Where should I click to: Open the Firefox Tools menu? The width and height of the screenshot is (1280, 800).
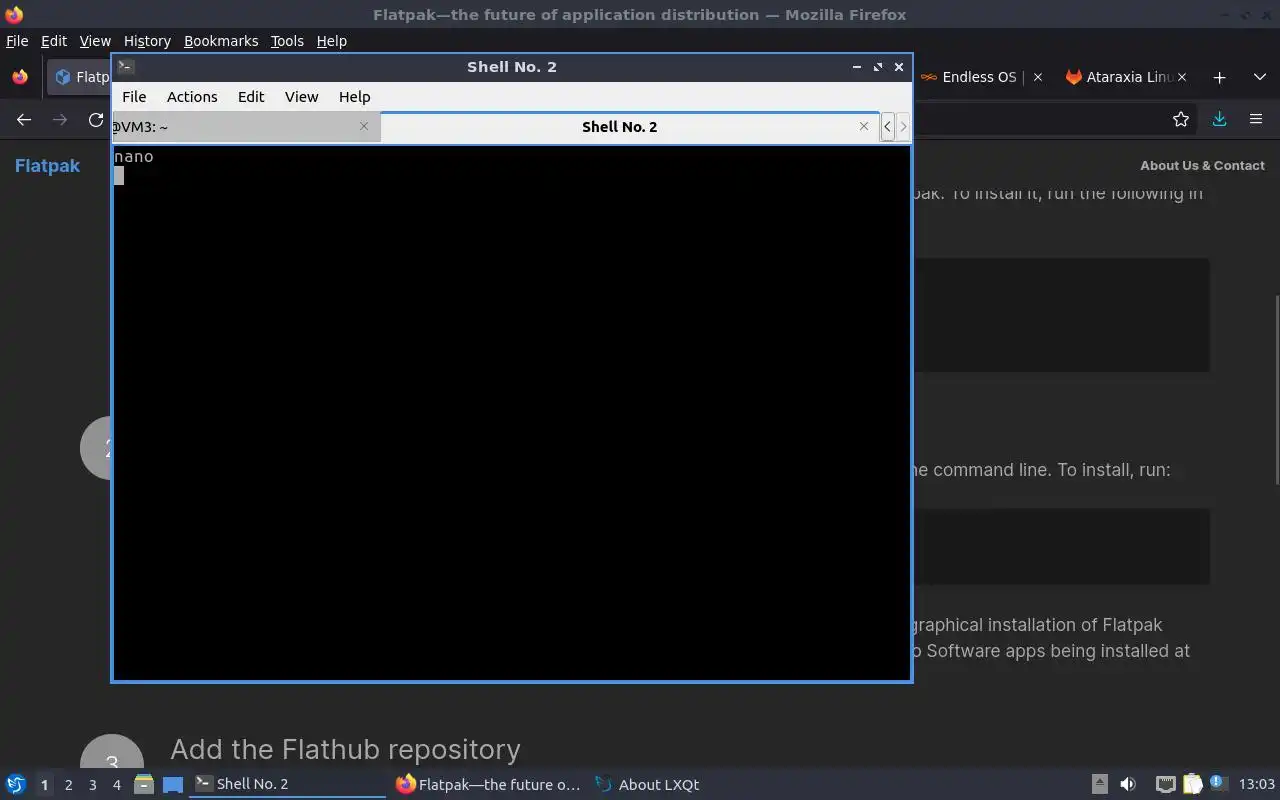[x=287, y=41]
